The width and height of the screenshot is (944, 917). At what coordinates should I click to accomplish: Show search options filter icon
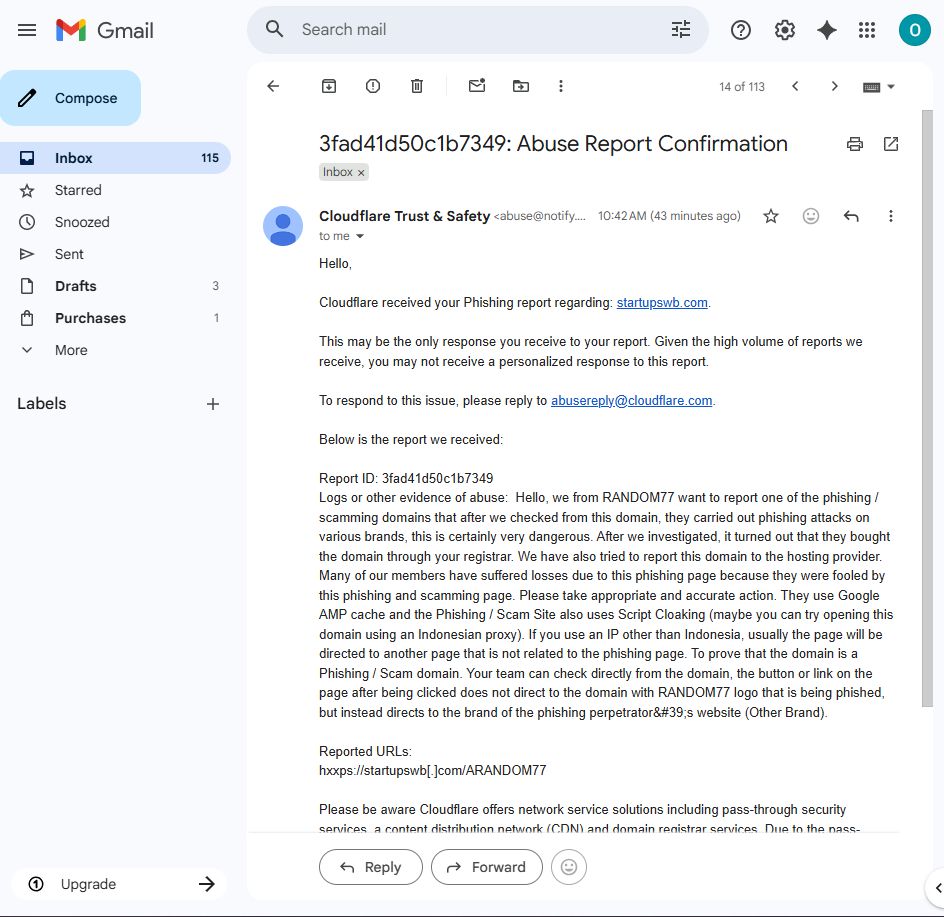(x=681, y=29)
